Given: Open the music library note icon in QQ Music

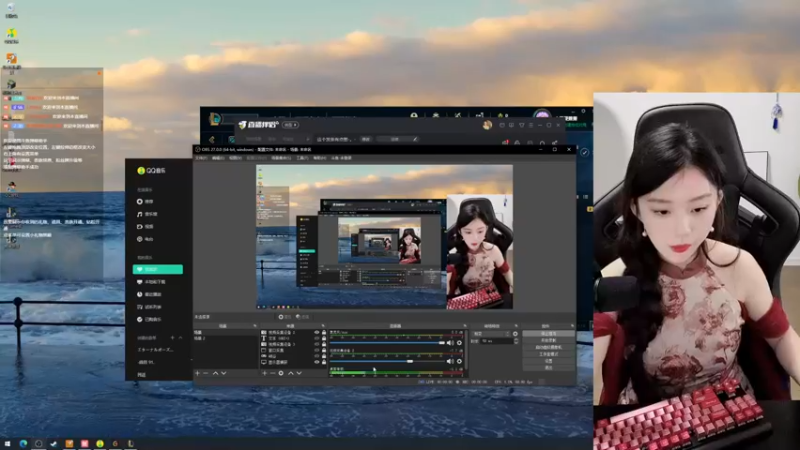Looking at the screenshot, I should [x=147, y=214].
